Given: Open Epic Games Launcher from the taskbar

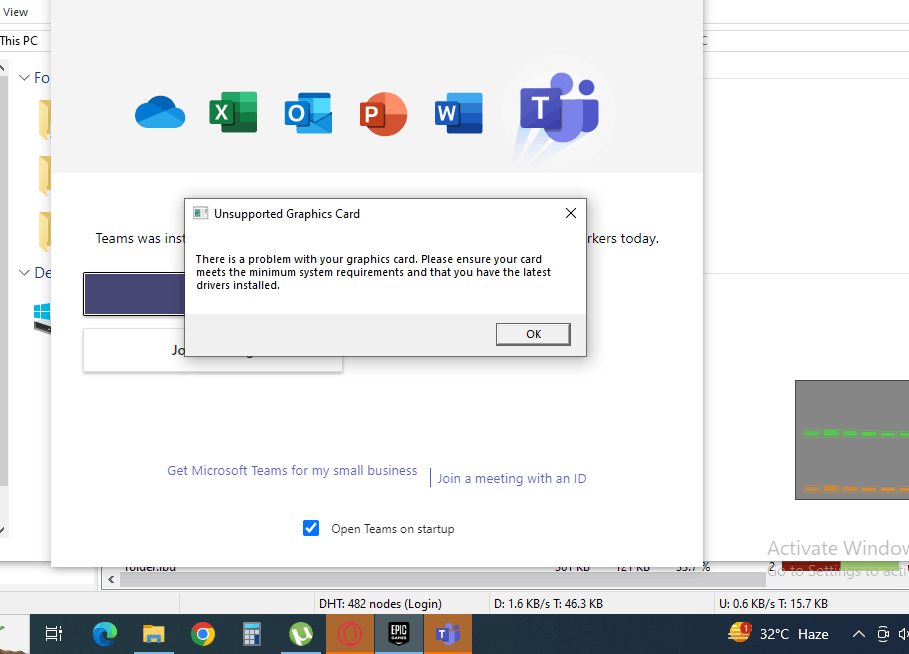Looking at the screenshot, I should pyautogui.click(x=399, y=634).
